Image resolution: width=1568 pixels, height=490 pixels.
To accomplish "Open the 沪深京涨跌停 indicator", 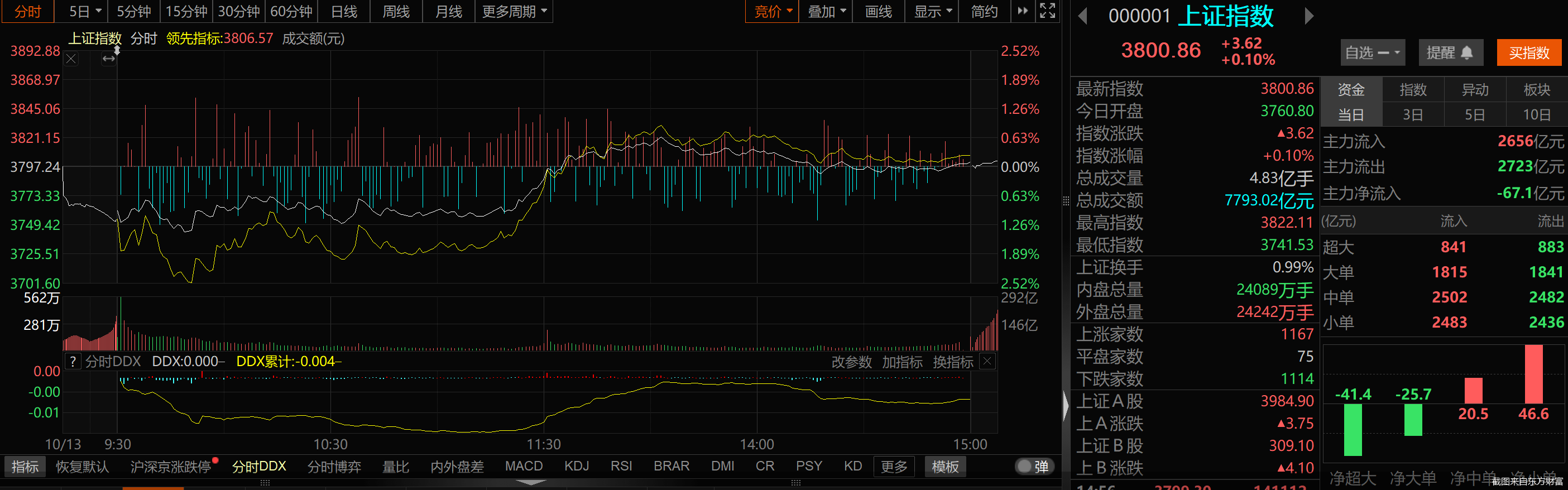I will [171, 467].
